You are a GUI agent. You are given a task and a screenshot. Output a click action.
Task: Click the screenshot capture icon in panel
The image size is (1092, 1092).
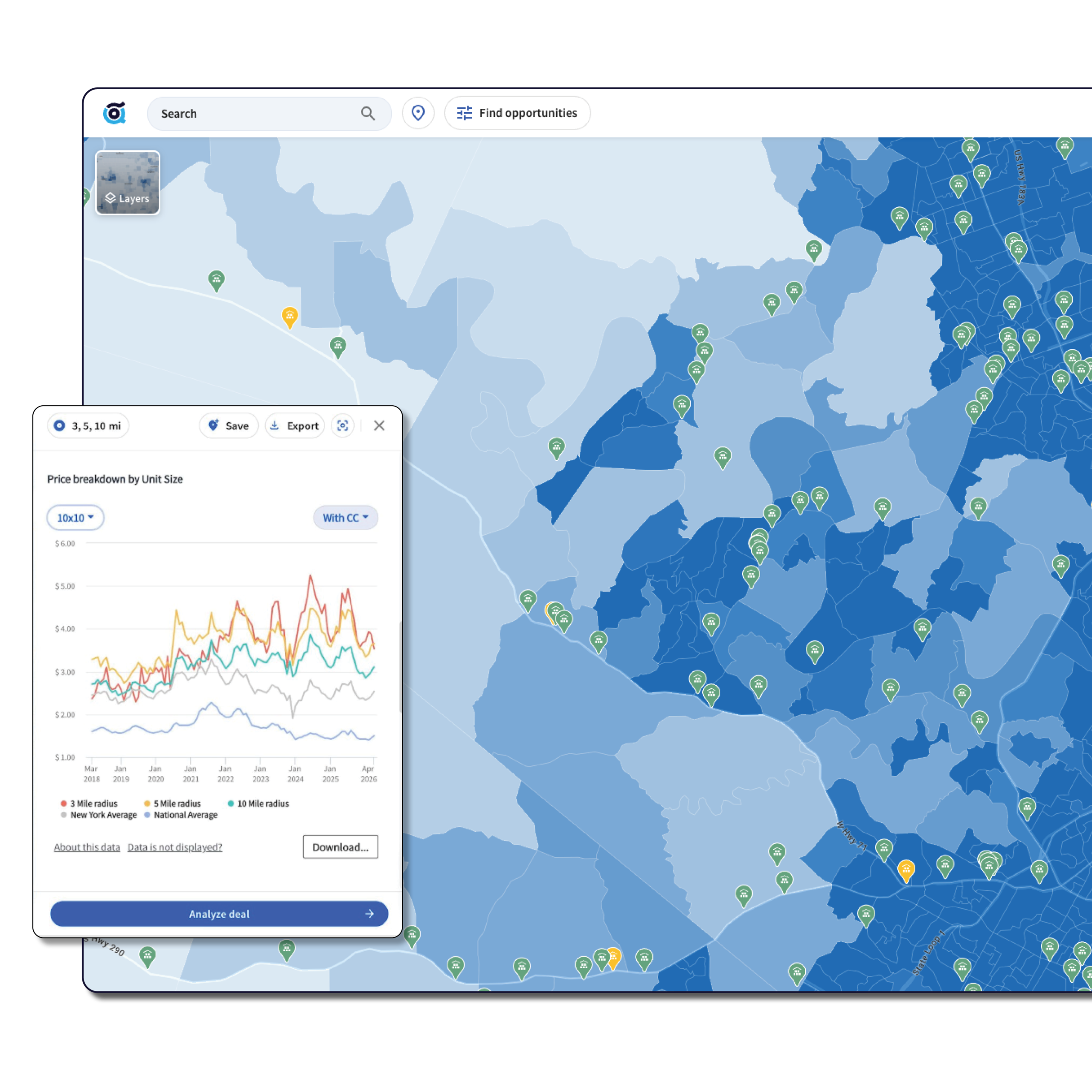[x=343, y=426]
